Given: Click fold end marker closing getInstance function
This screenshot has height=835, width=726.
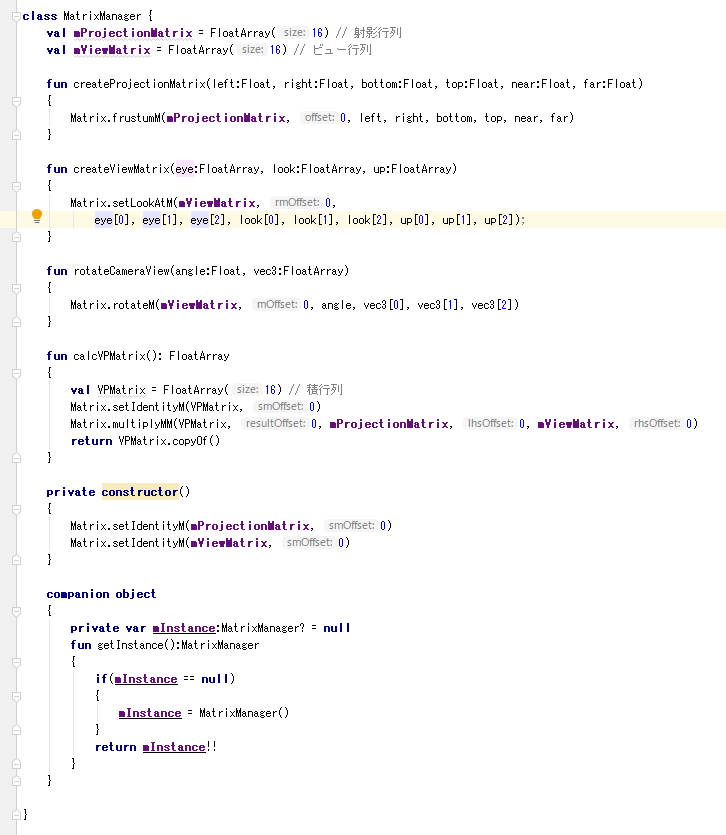Looking at the screenshot, I should point(17,764).
